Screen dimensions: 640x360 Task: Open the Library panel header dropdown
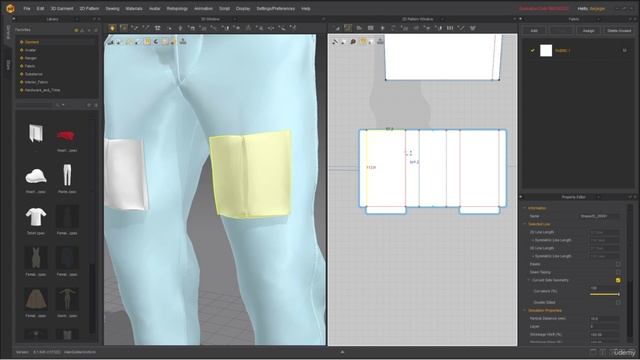click(77, 19)
